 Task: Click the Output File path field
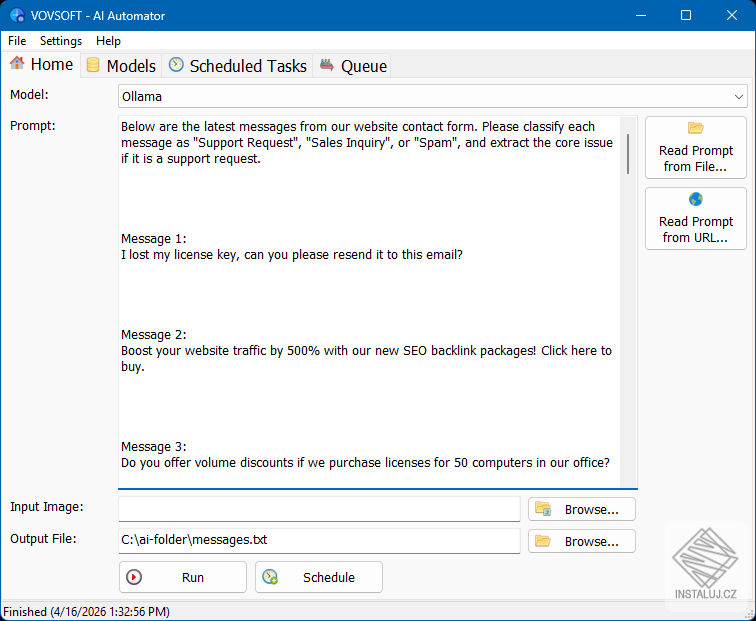(319, 541)
